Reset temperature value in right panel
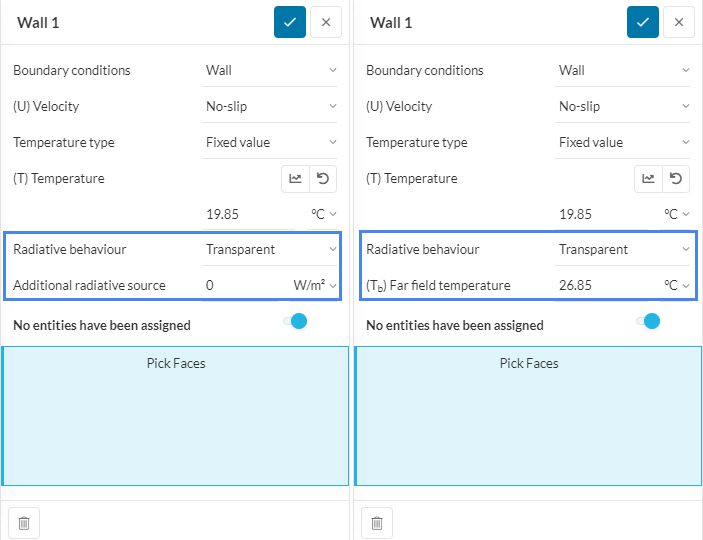 click(676, 179)
